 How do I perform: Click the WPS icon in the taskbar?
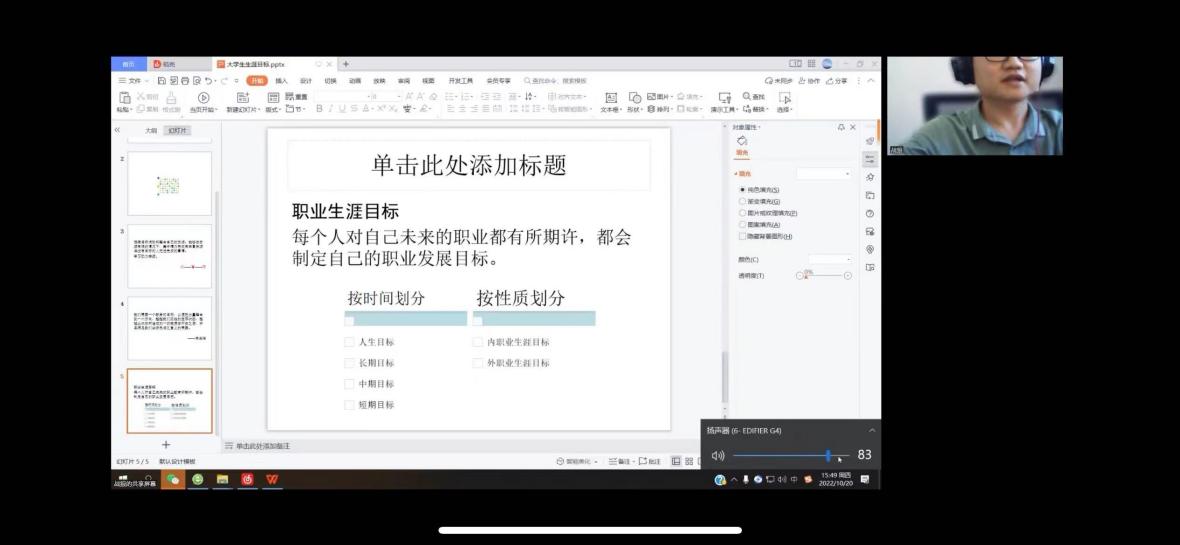(273, 479)
